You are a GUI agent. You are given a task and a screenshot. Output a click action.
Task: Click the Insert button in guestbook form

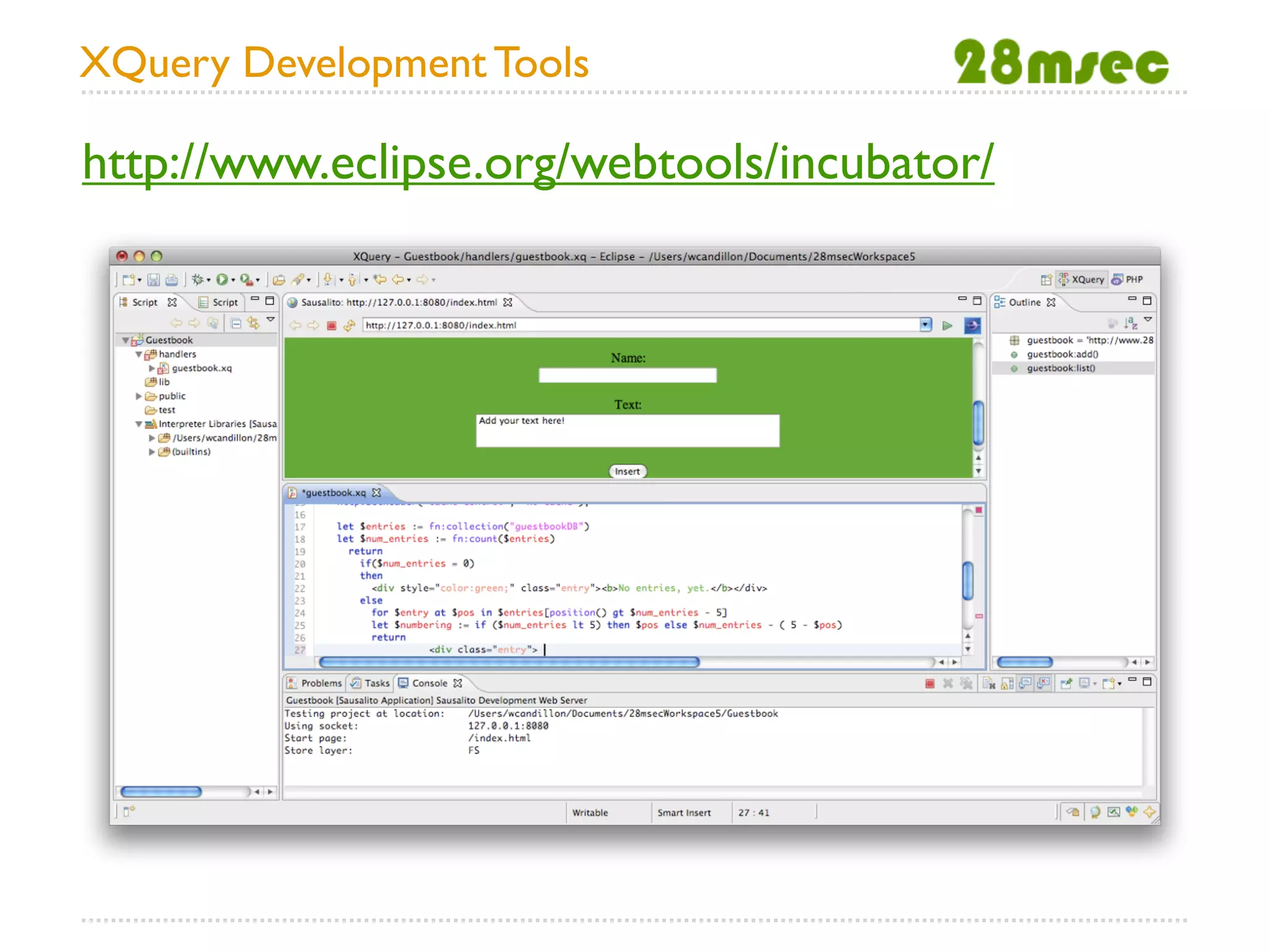point(628,472)
